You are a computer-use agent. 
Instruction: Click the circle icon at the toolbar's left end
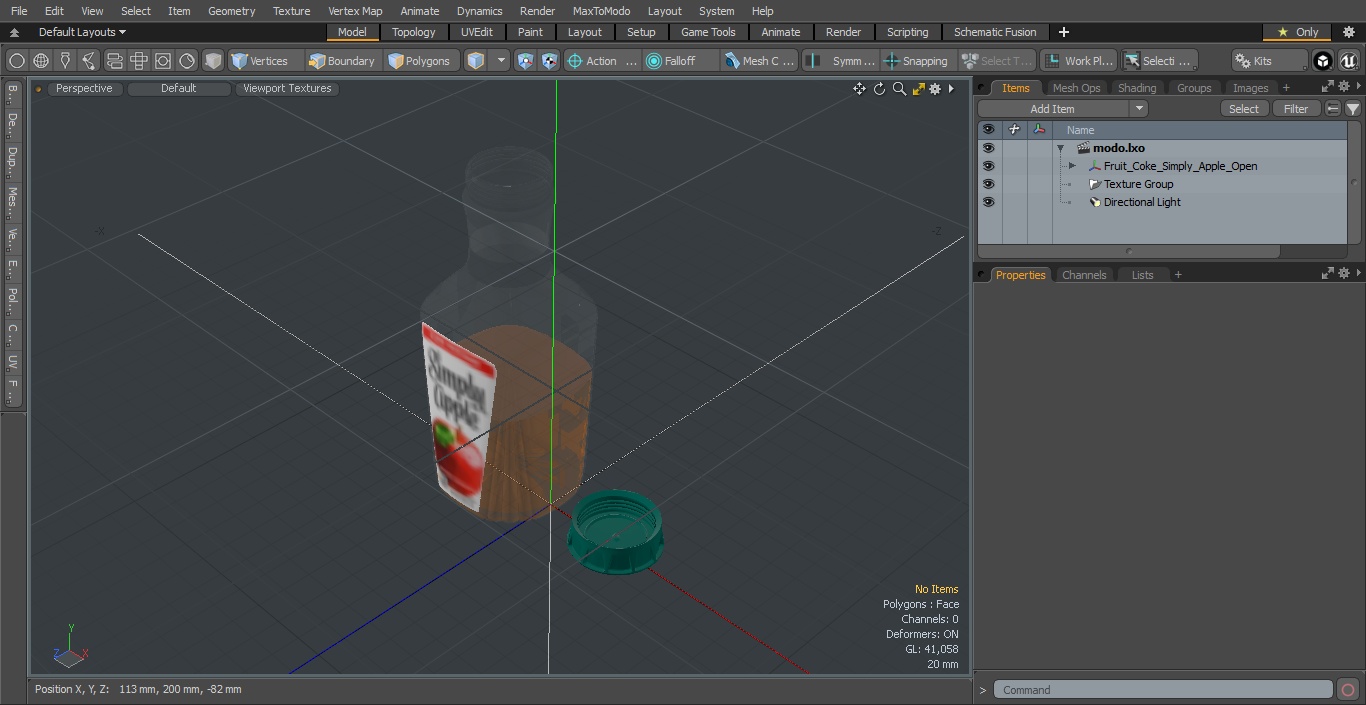point(16,61)
